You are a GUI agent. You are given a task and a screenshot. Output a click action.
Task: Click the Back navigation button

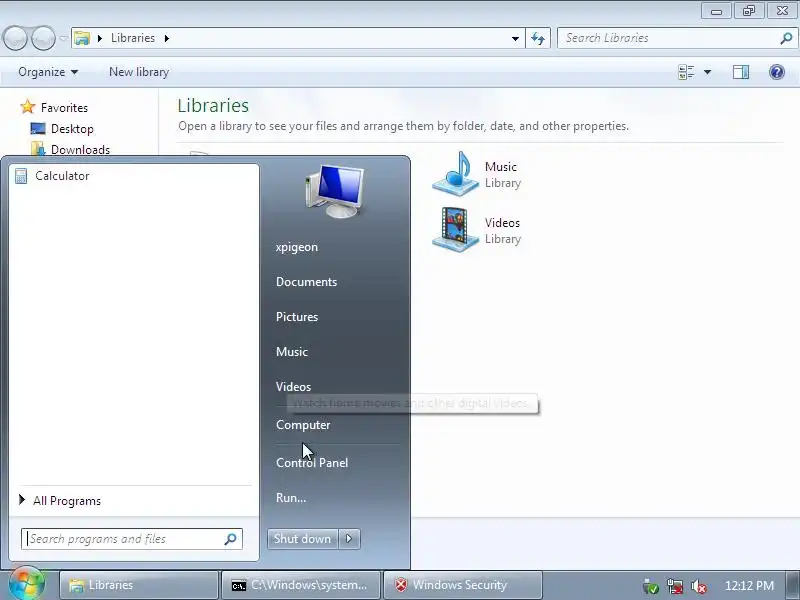(15, 38)
